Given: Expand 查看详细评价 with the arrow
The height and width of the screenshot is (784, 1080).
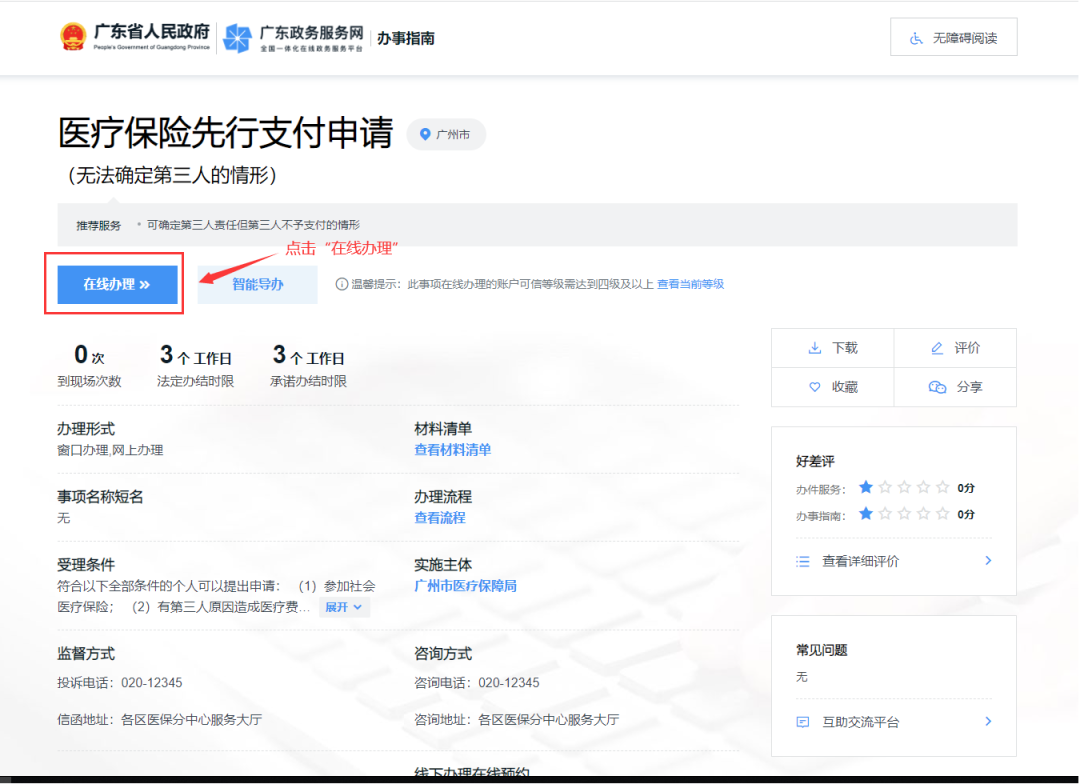Looking at the screenshot, I should [x=988, y=561].
